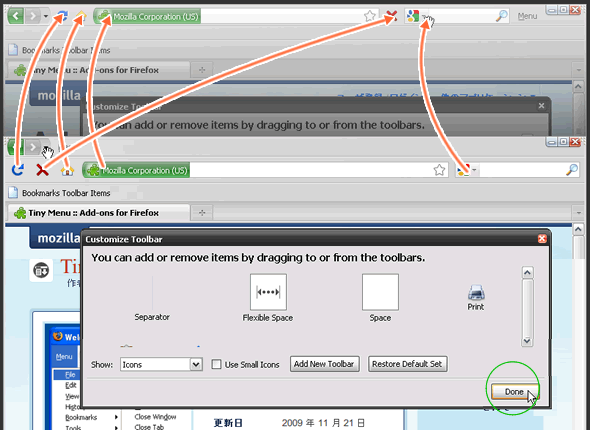Click the Google search engine icon in the top window
The height and width of the screenshot is (430, 590).
413,16
